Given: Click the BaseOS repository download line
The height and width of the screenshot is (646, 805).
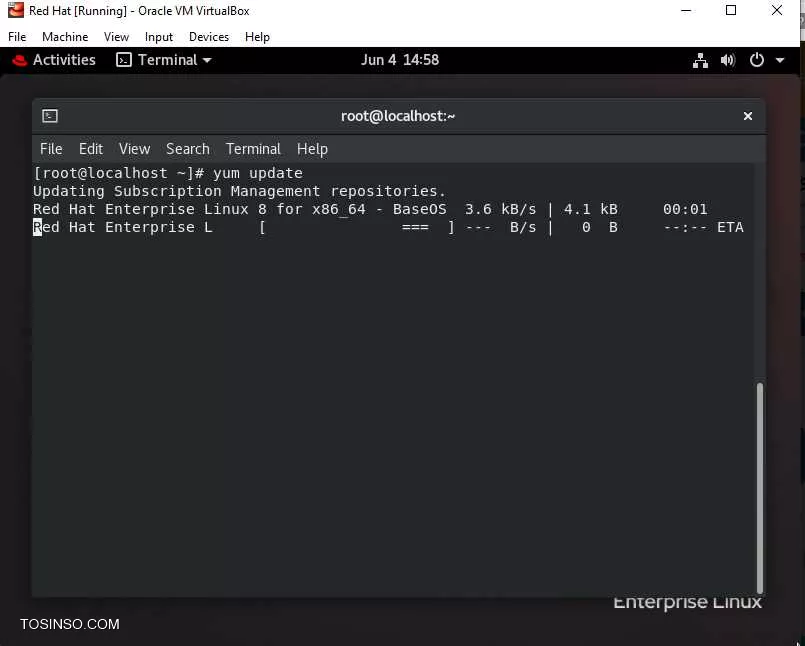Looking at the screenshot, I should pyautogui.click(x=370, y=209).
